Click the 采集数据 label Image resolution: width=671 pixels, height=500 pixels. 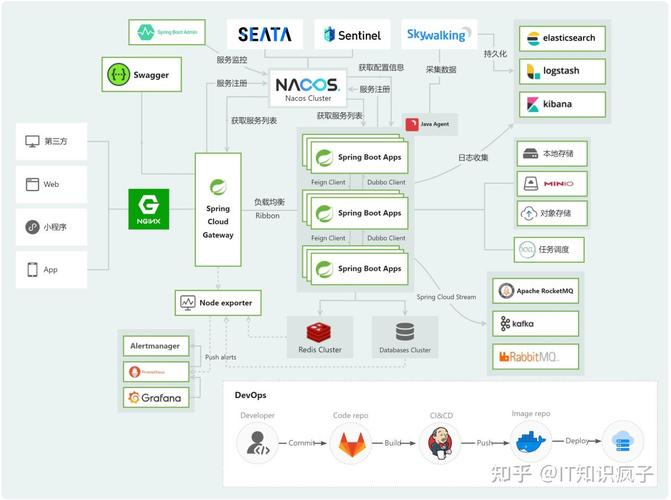click(x=441, y=69)
